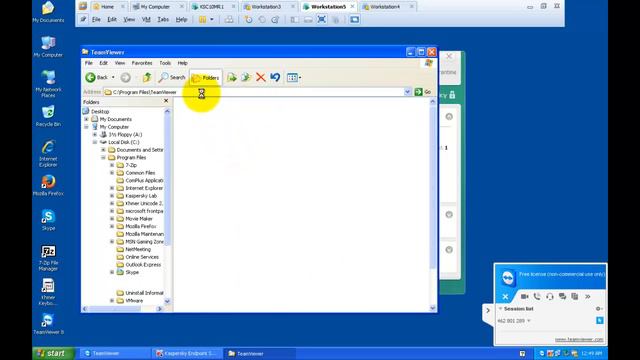Select Desktop in the folder tree

tap(100, 111)
